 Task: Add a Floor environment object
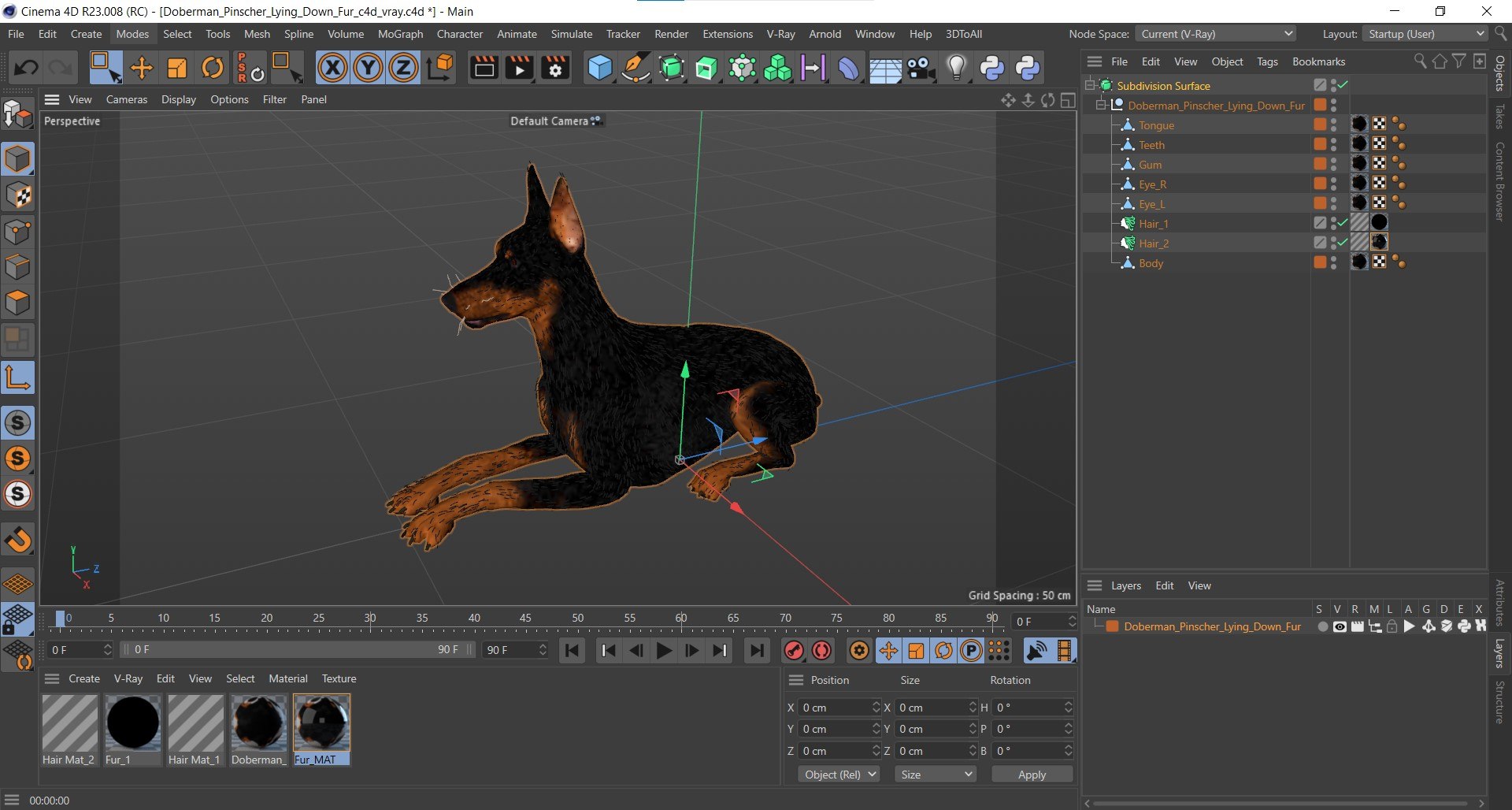885,68
